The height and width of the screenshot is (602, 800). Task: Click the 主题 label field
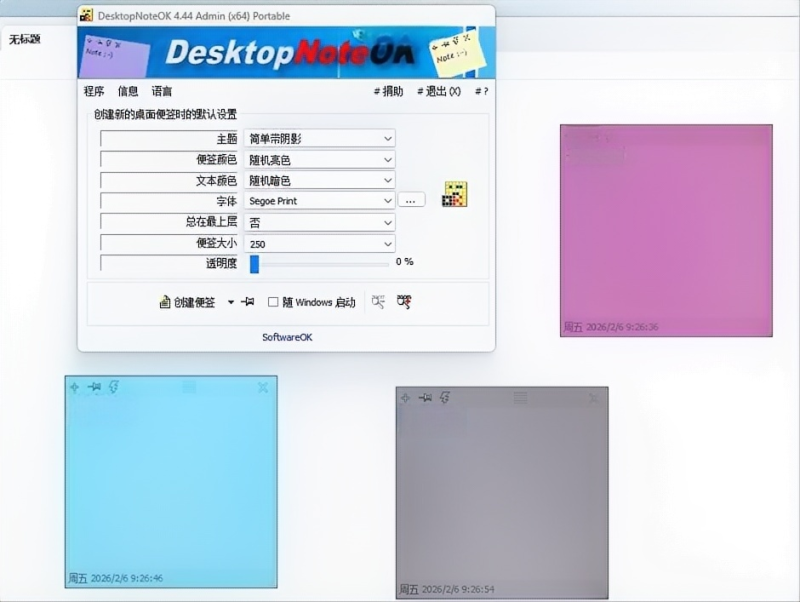(x=169, y=138)
